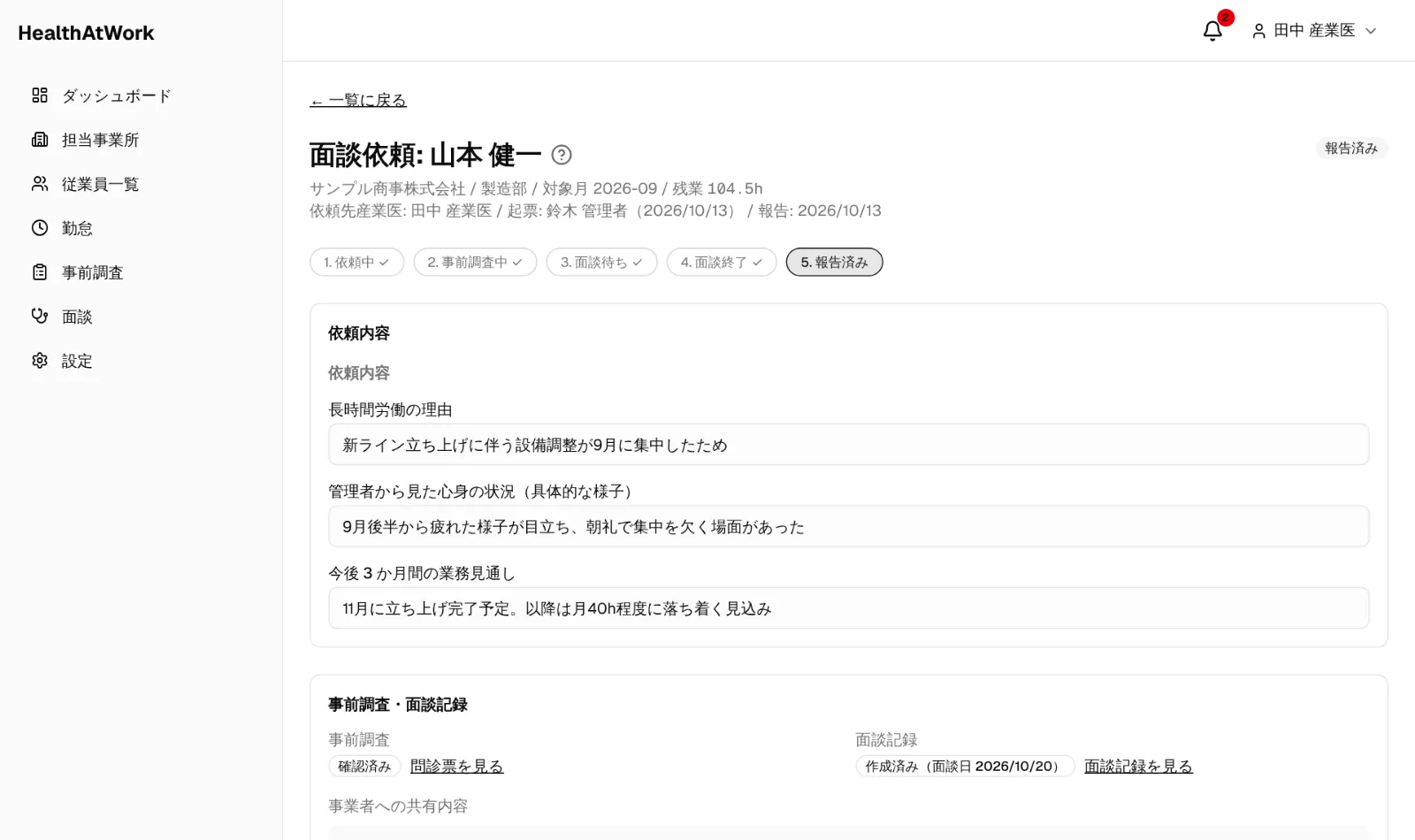Click the 事業者への共有内容 label
The height and width of the screenshot is (840, 1415).
(398, 806)
